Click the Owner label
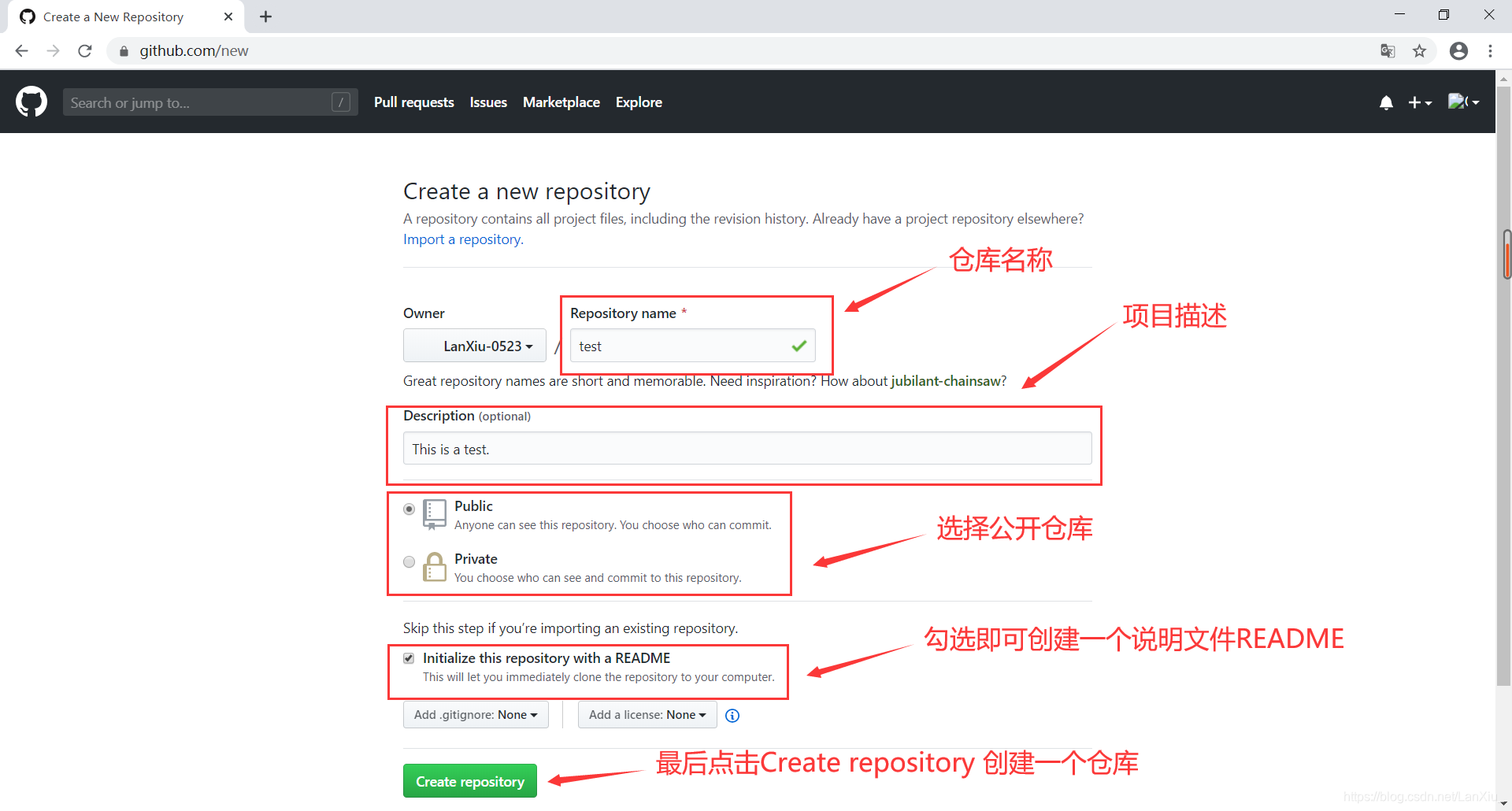 (424, 313)
